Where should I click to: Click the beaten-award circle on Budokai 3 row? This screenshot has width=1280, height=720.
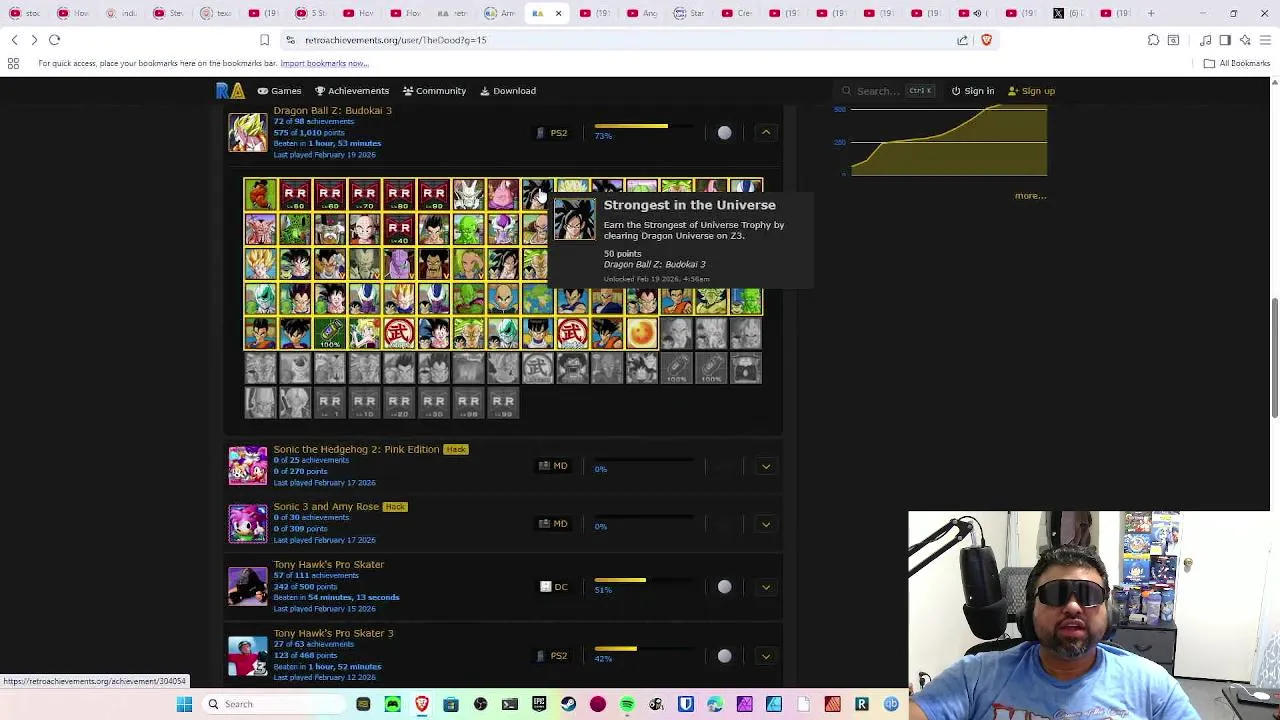tap(724, 133)
